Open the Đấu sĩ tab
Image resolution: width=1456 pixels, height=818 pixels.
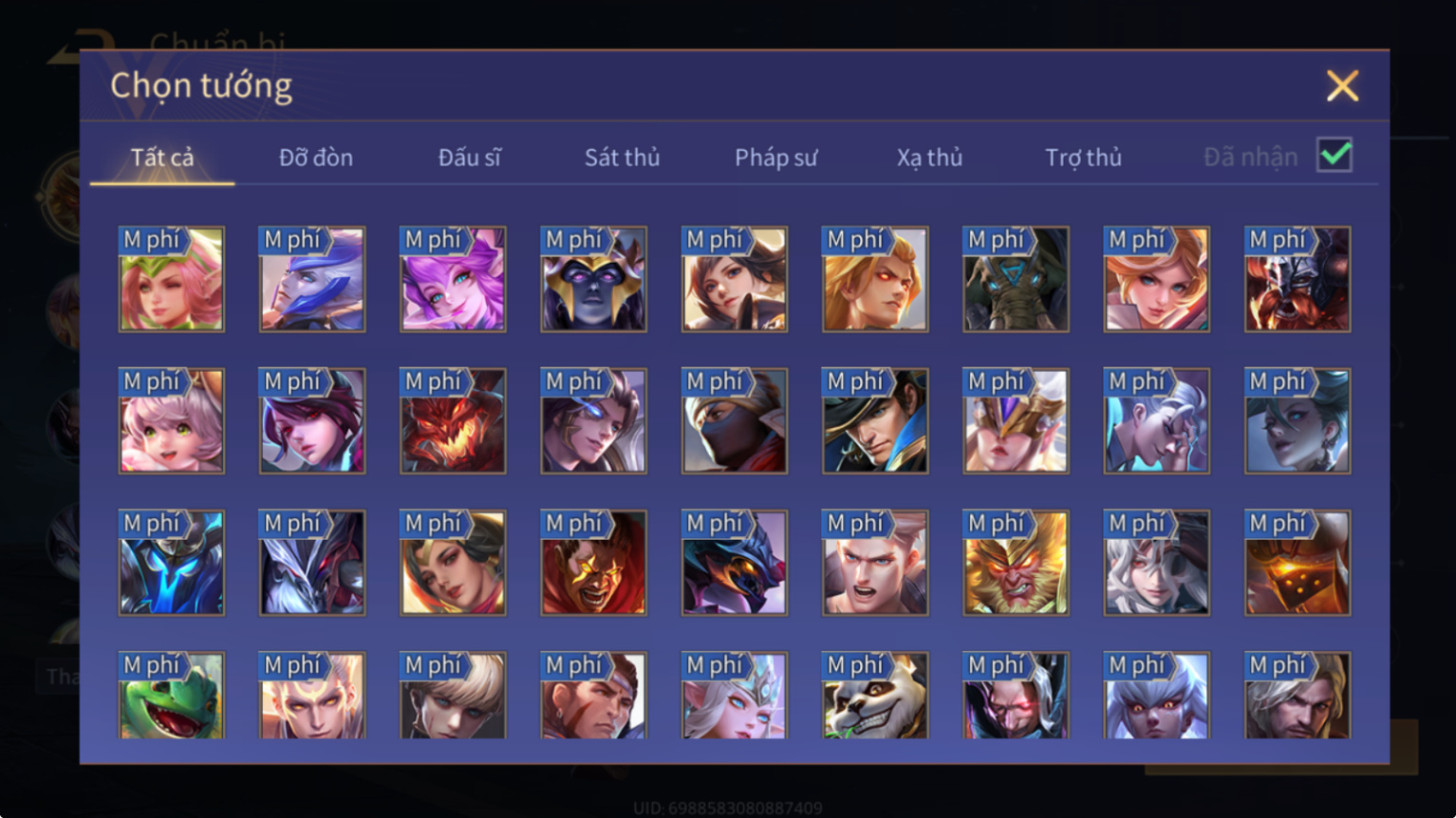click(x=470, y=158)
